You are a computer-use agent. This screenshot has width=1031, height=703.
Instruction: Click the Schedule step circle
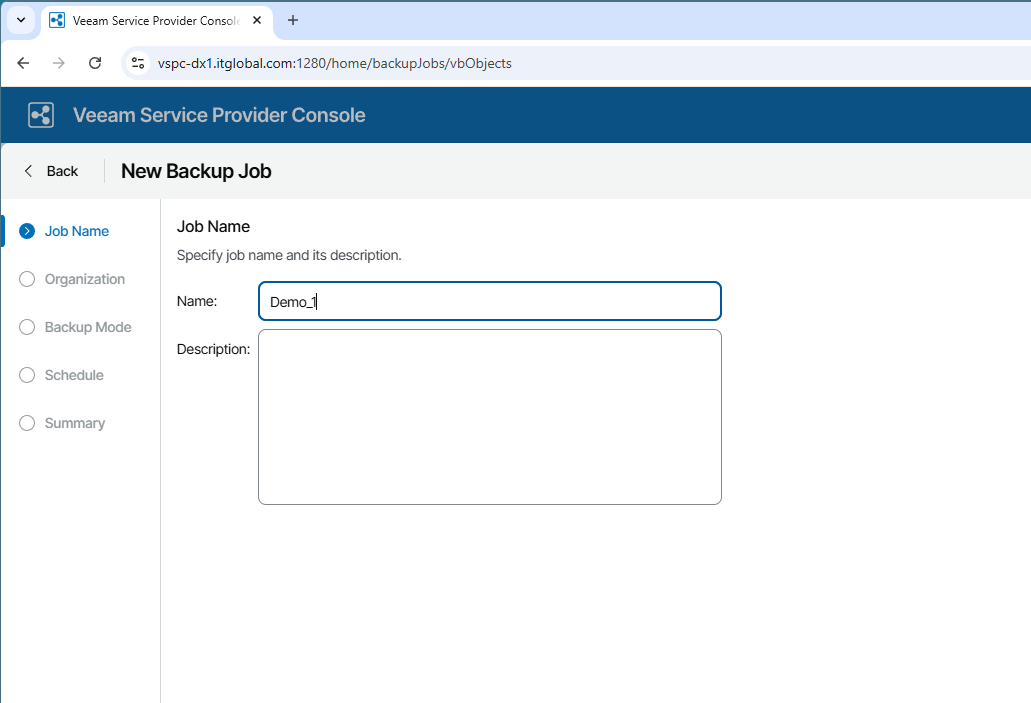[x=27, y=376]
